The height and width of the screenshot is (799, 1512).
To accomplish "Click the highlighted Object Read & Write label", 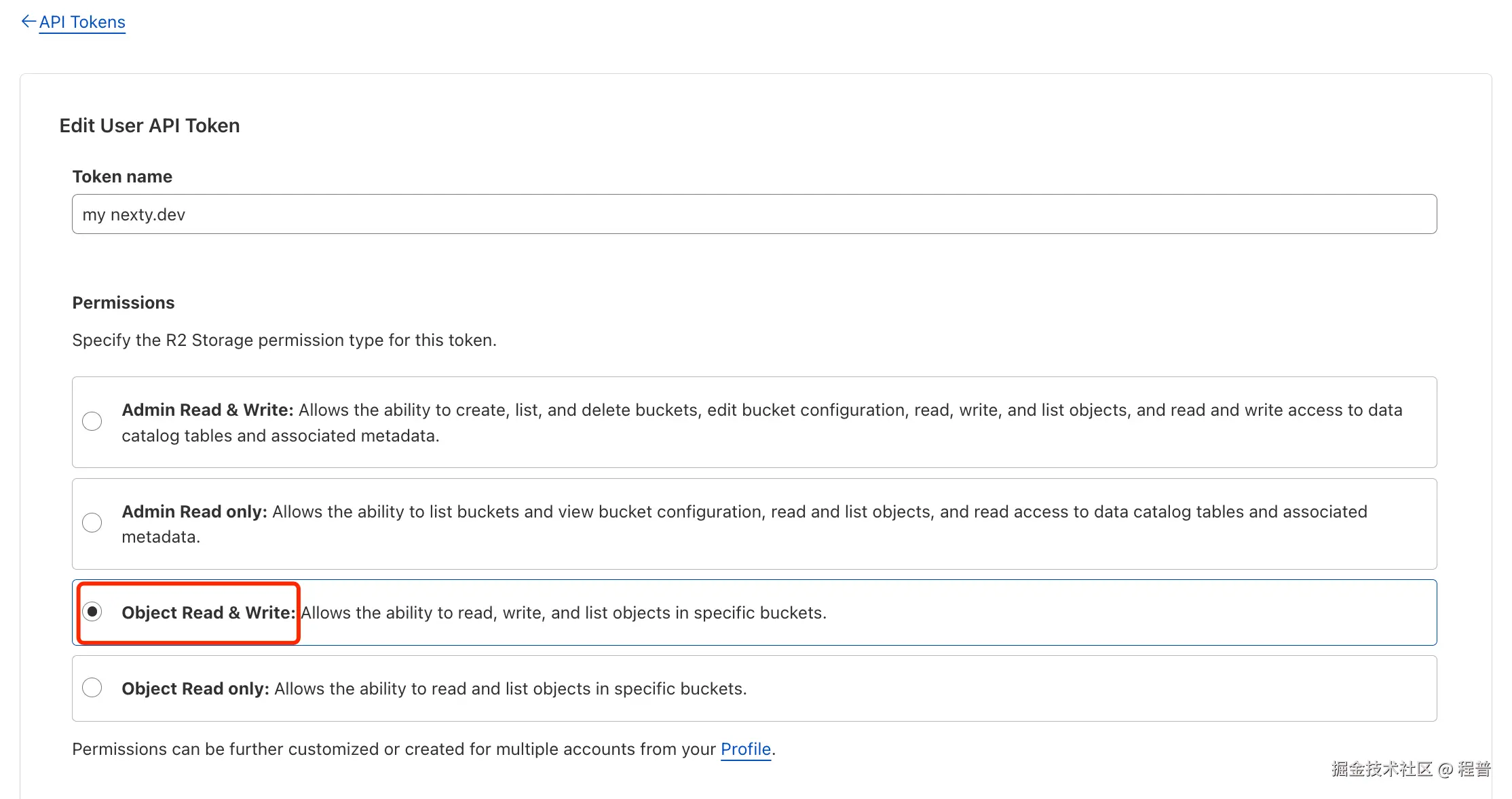I will pos(208,612).
